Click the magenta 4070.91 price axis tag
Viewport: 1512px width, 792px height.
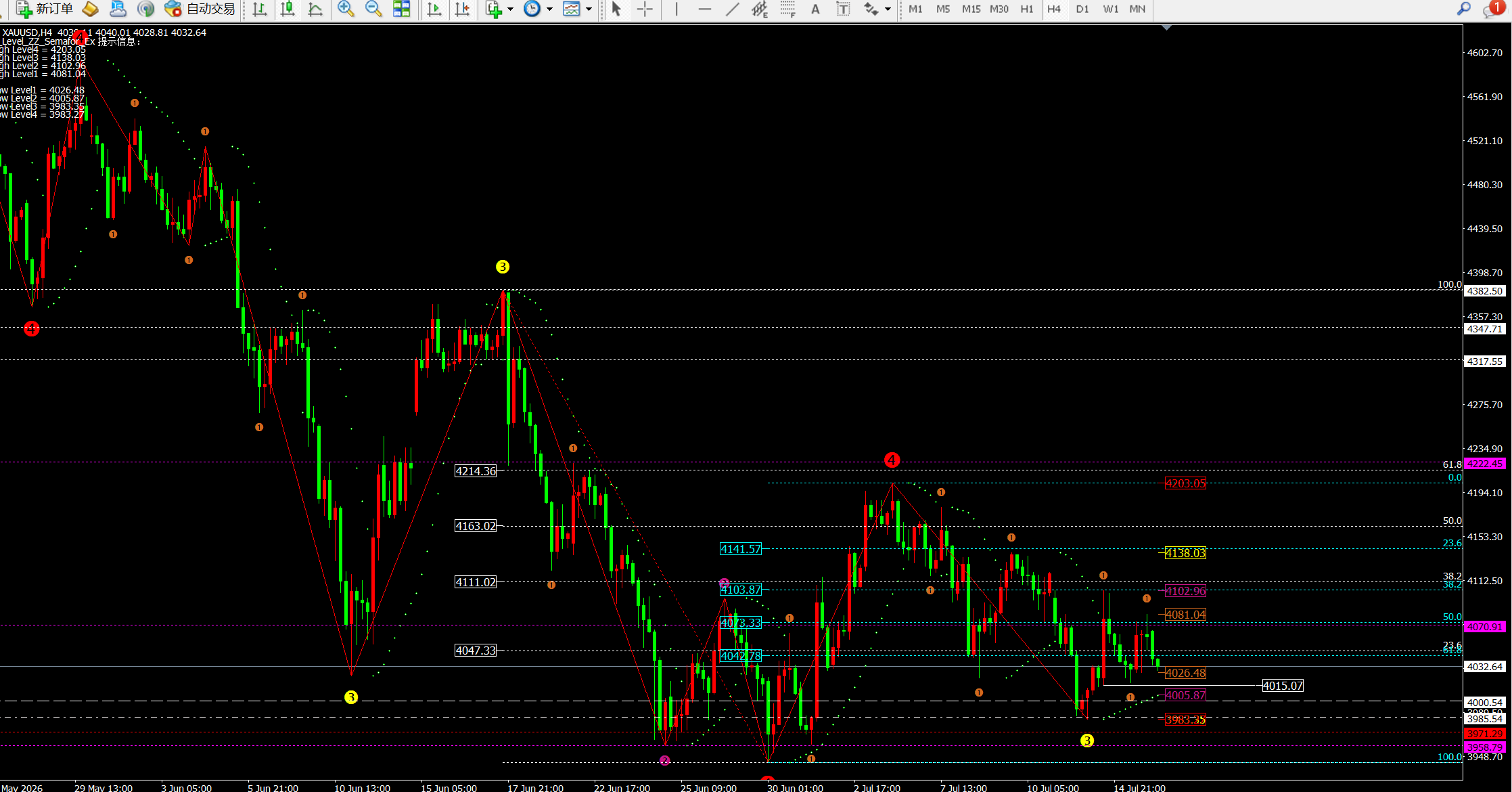pyautogui.click(x=1485, y=627)
